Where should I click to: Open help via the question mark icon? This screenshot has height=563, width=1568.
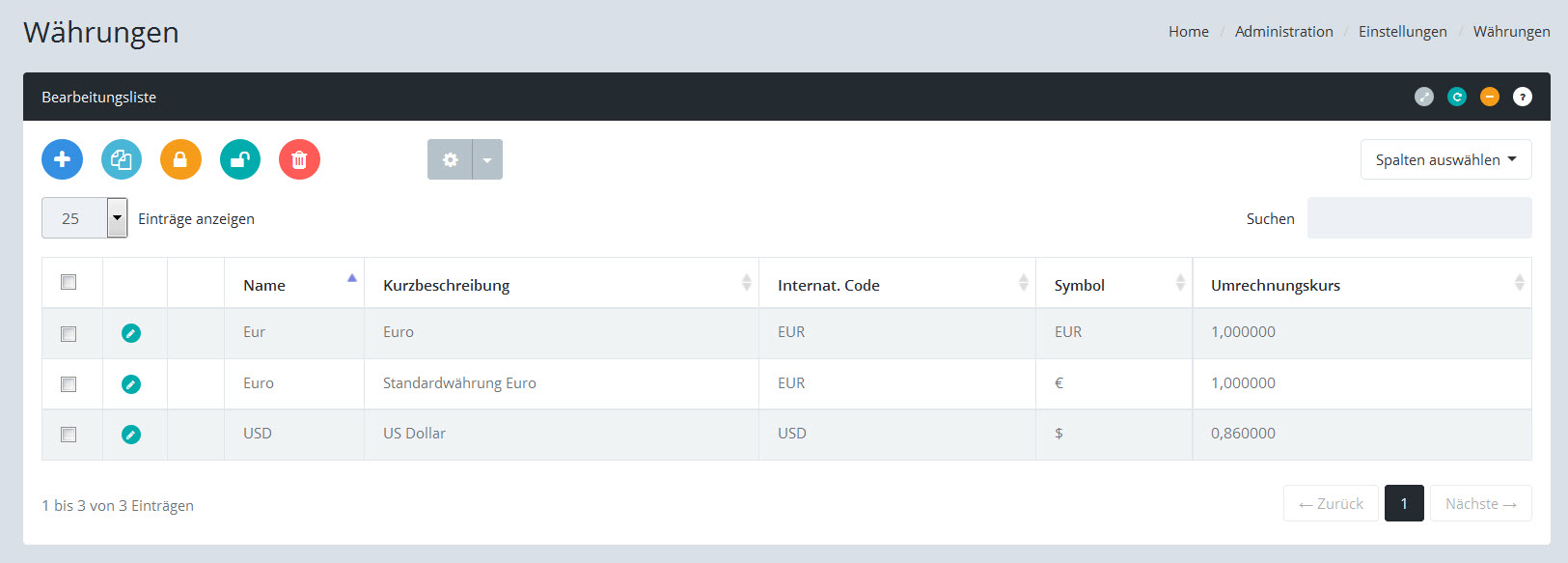pyautogui.click(x=1523, y=97)
